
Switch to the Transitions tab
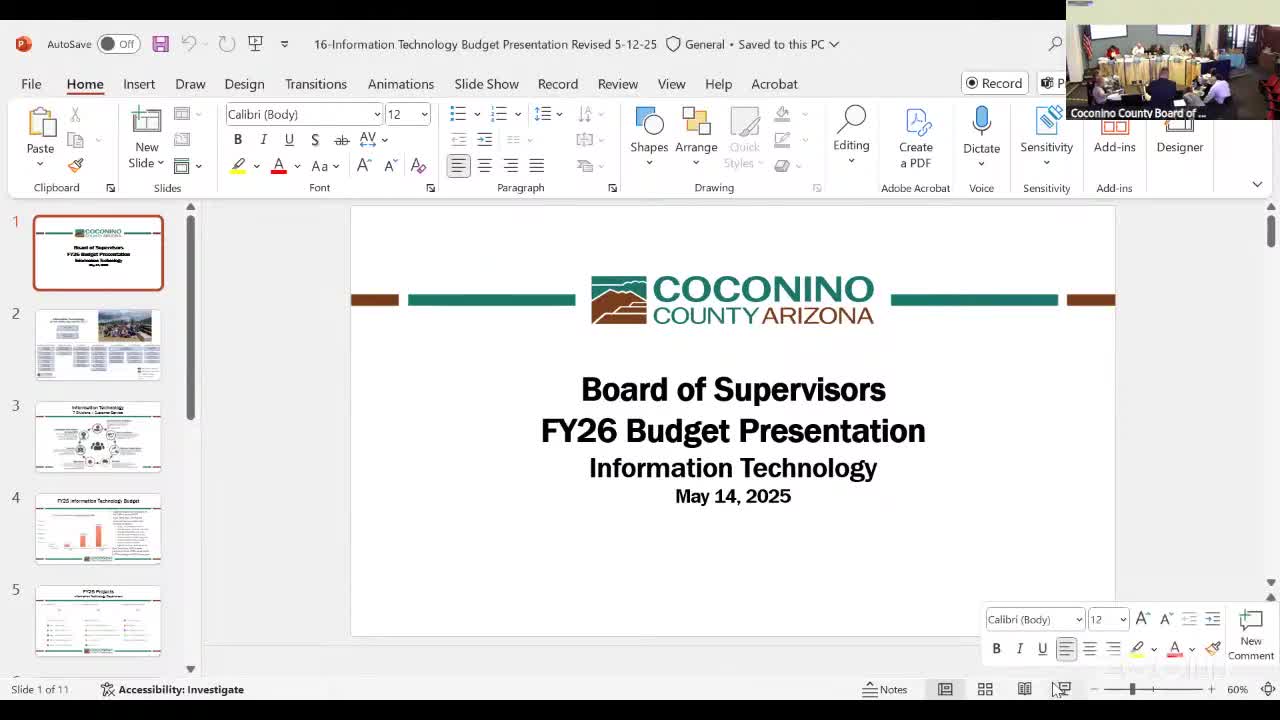click(316, 84)
